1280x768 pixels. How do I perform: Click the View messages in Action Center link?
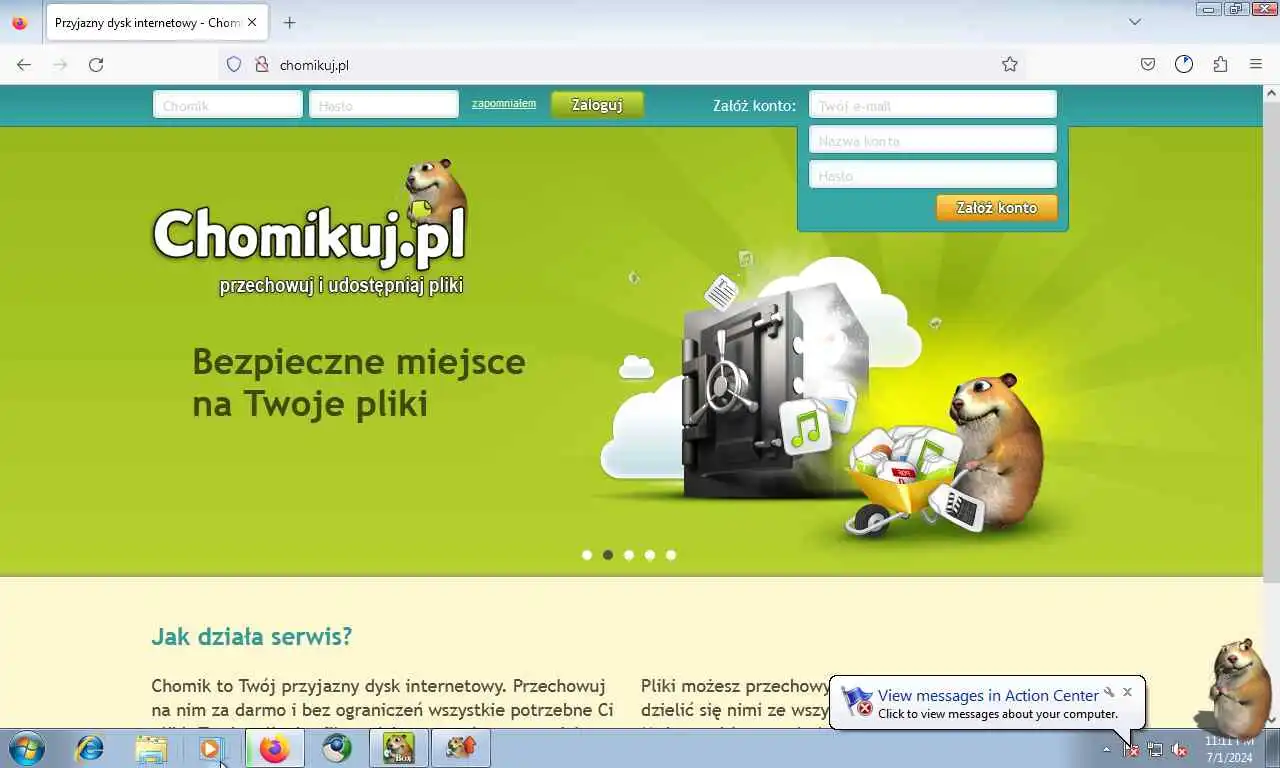point(988,695)
